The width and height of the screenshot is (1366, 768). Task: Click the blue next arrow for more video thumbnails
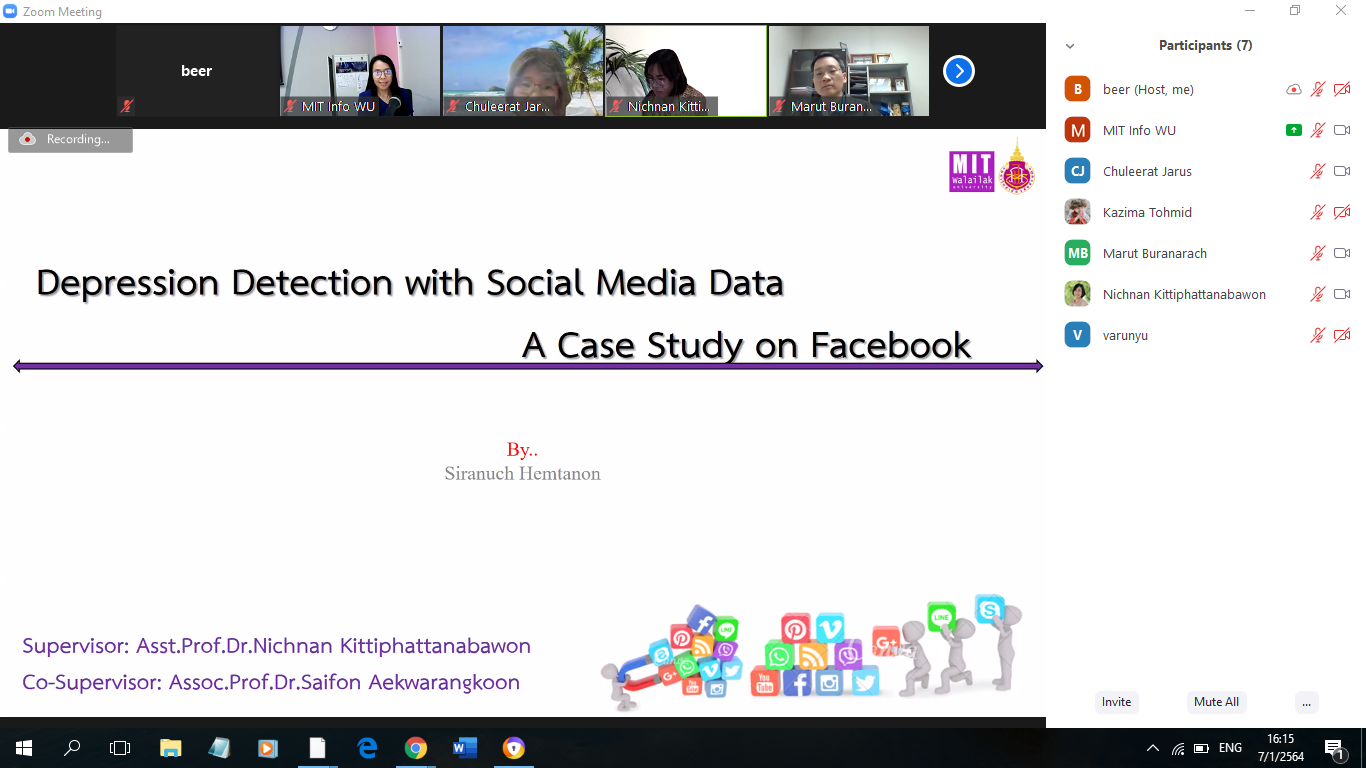pyautogui.click(x=958, y=71)
